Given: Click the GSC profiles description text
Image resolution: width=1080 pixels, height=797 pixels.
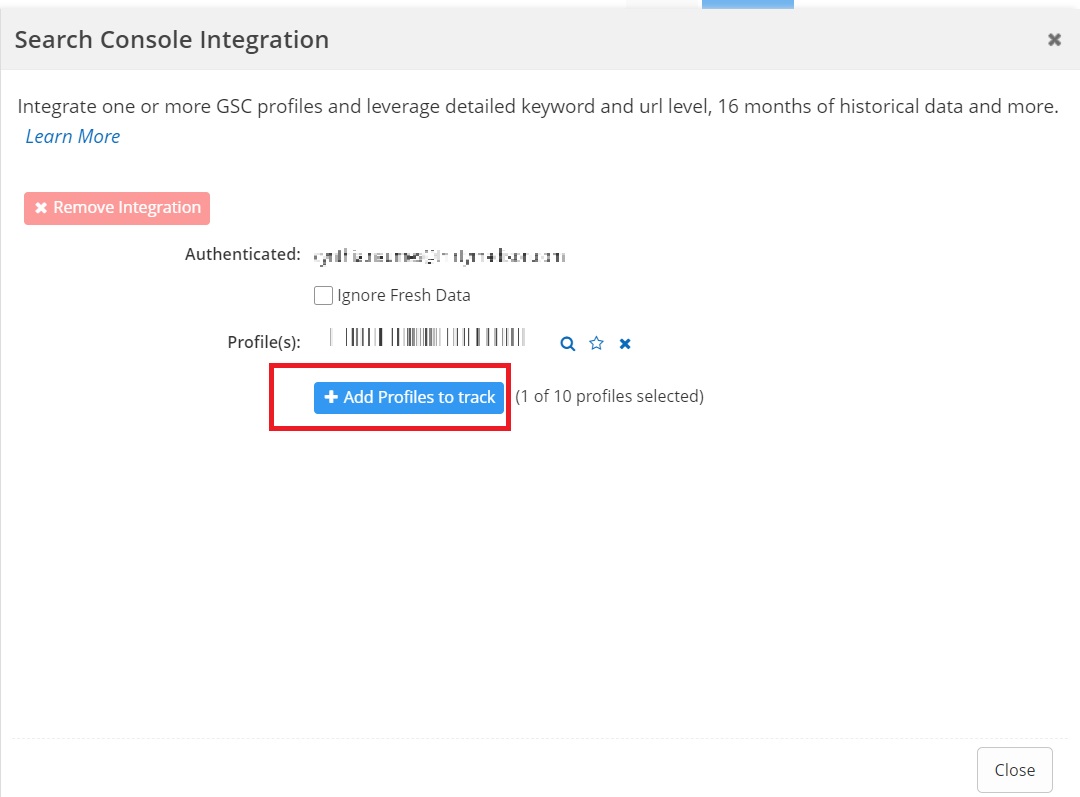Looking at the screenshot, I should tap(538, 106).
